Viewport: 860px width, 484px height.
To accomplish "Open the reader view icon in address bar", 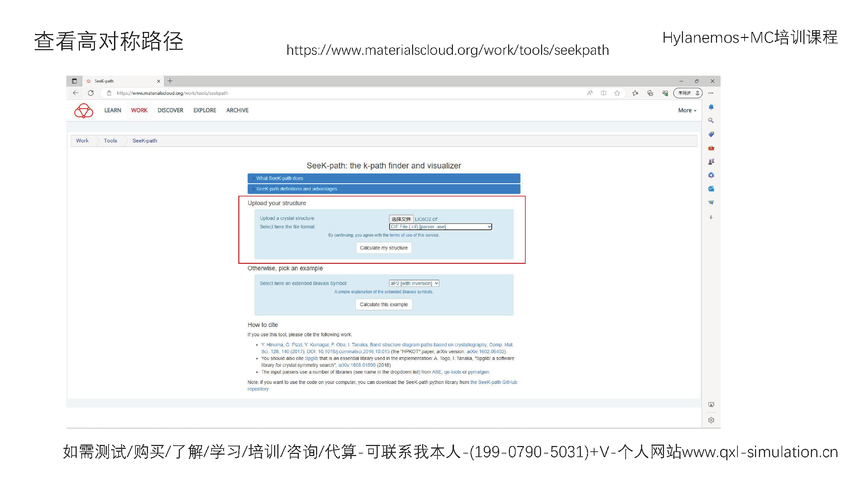I will click(x=603, y=93).
